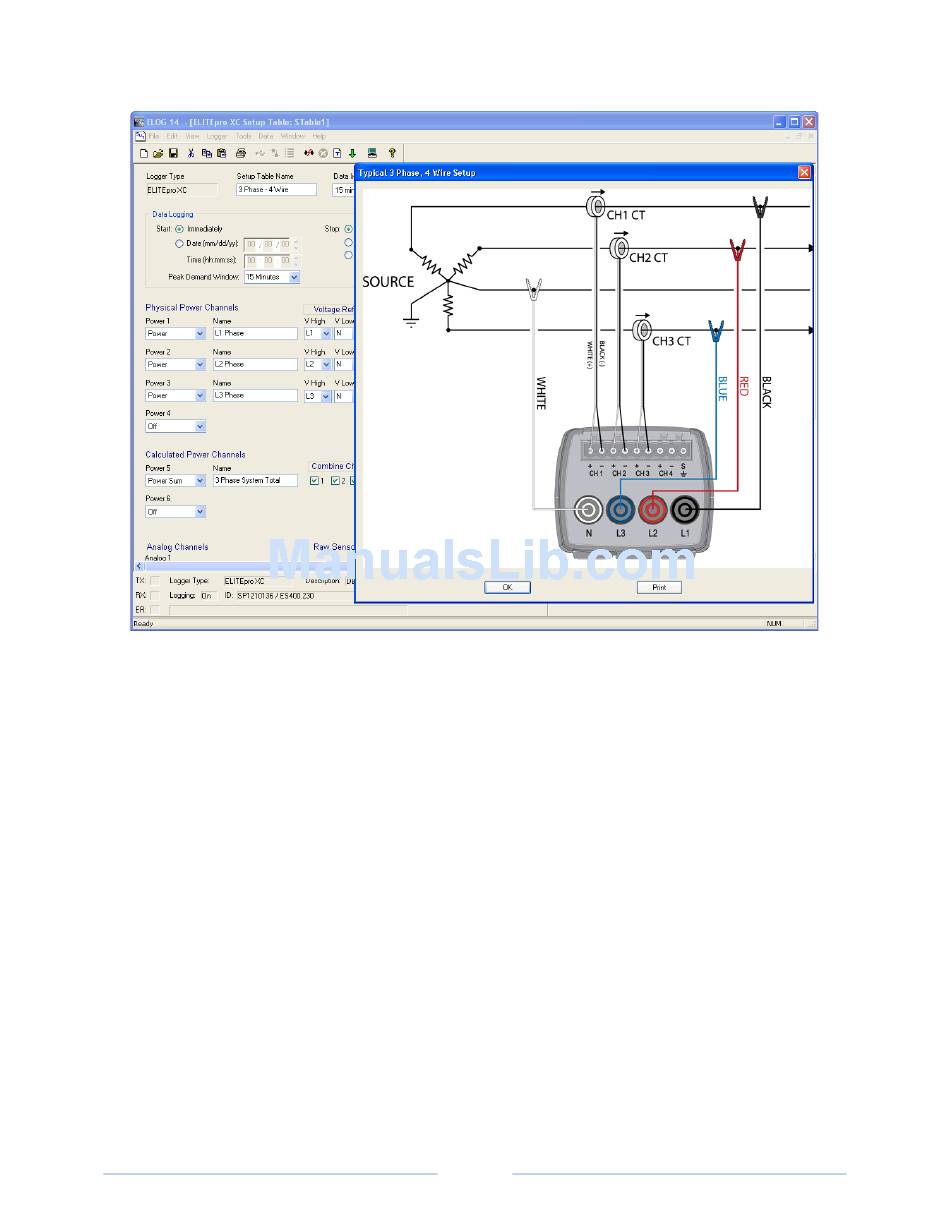Open the Power 6 Off dropdown
The height and width of the screenshot is (1229, 950).
pyautogui.click(x=200, y=511)
